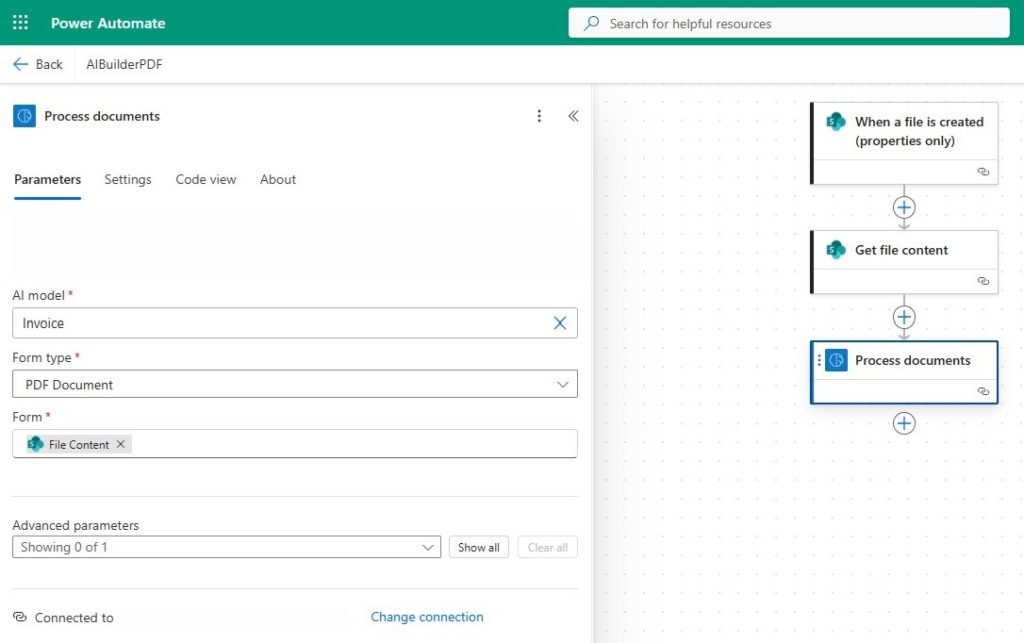Click the plus icon between trigger and Get file content

click(x=904, y=207)
